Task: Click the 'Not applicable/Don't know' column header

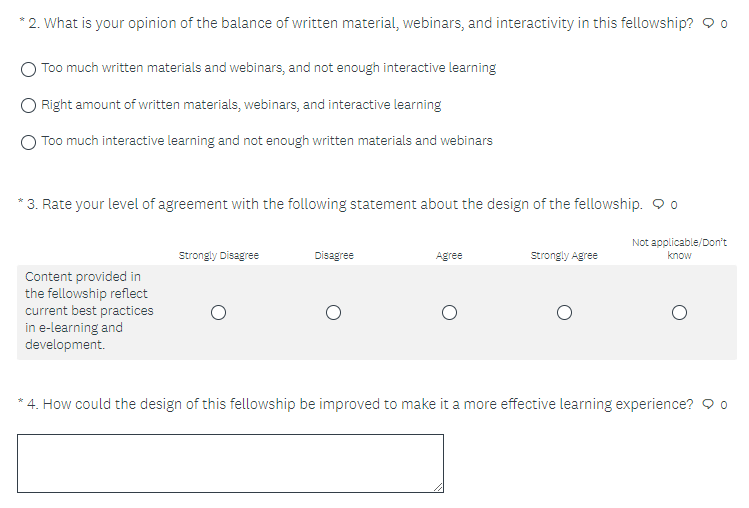Action: tap(679, 249)
